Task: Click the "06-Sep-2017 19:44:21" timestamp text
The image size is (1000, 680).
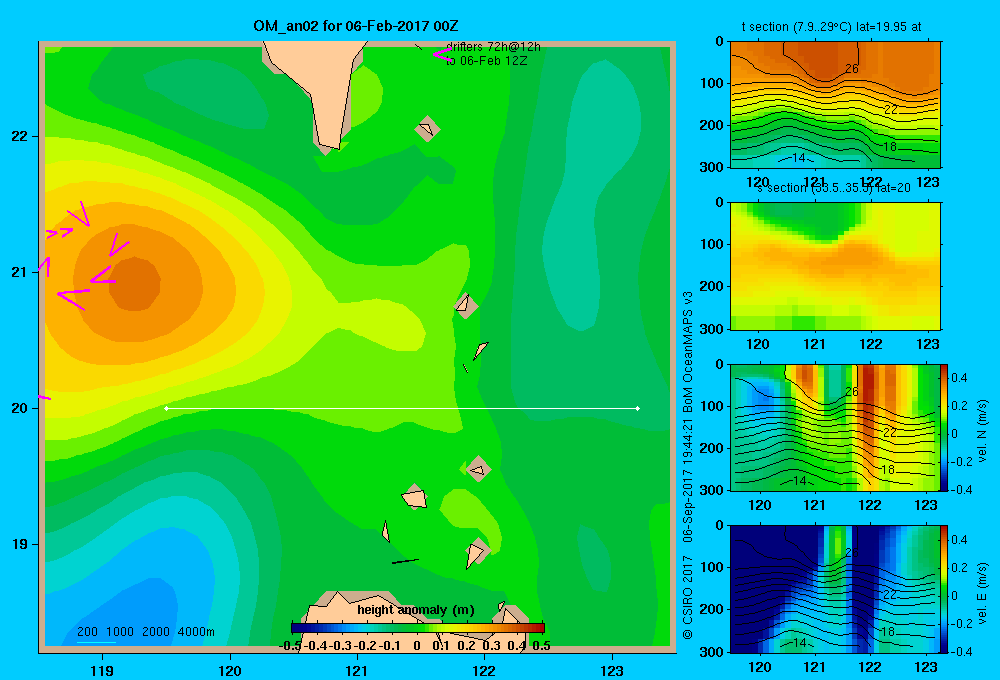Action: [x=688, y=479]
